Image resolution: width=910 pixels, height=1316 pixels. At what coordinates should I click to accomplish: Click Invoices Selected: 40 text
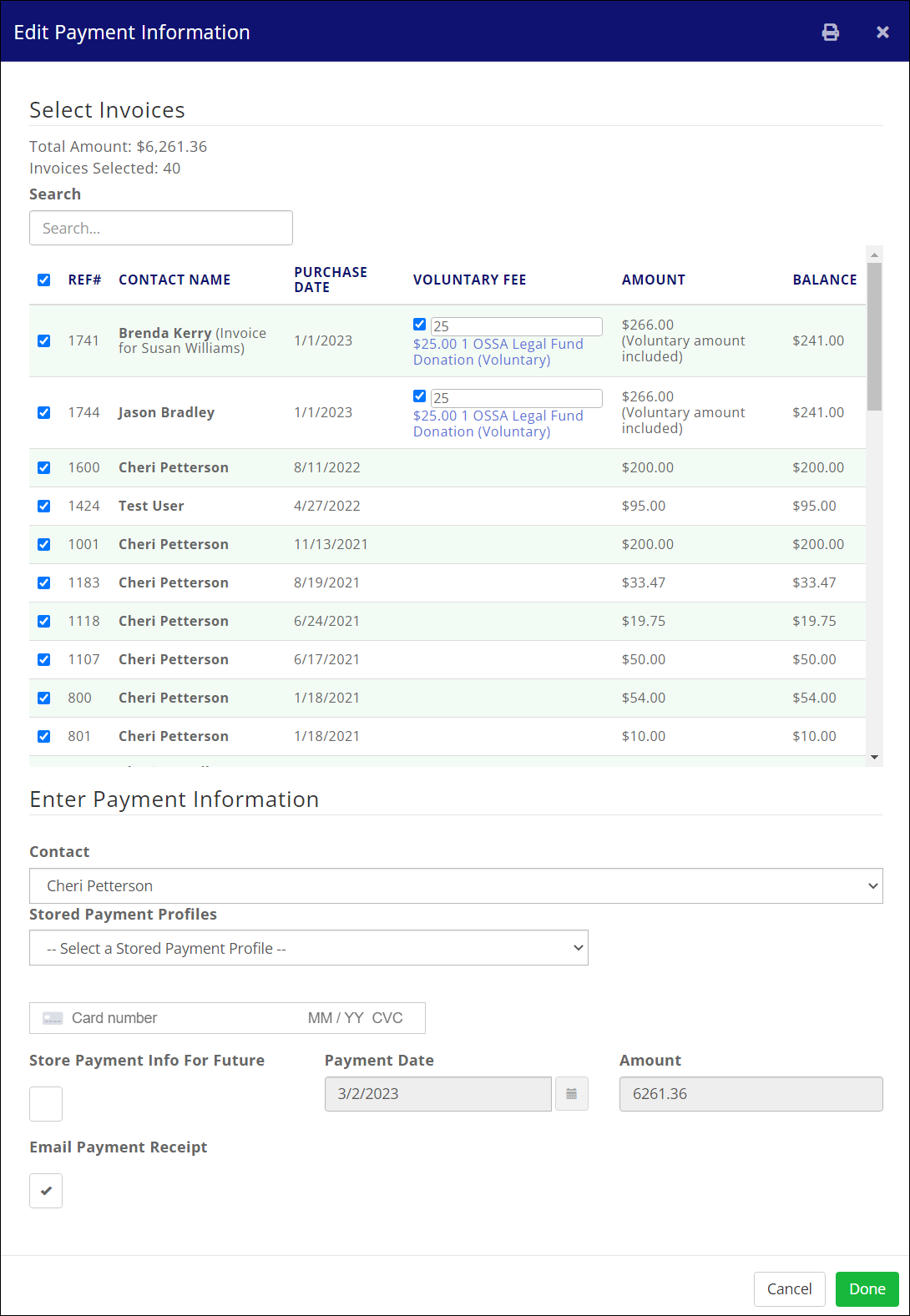(104, 169)
